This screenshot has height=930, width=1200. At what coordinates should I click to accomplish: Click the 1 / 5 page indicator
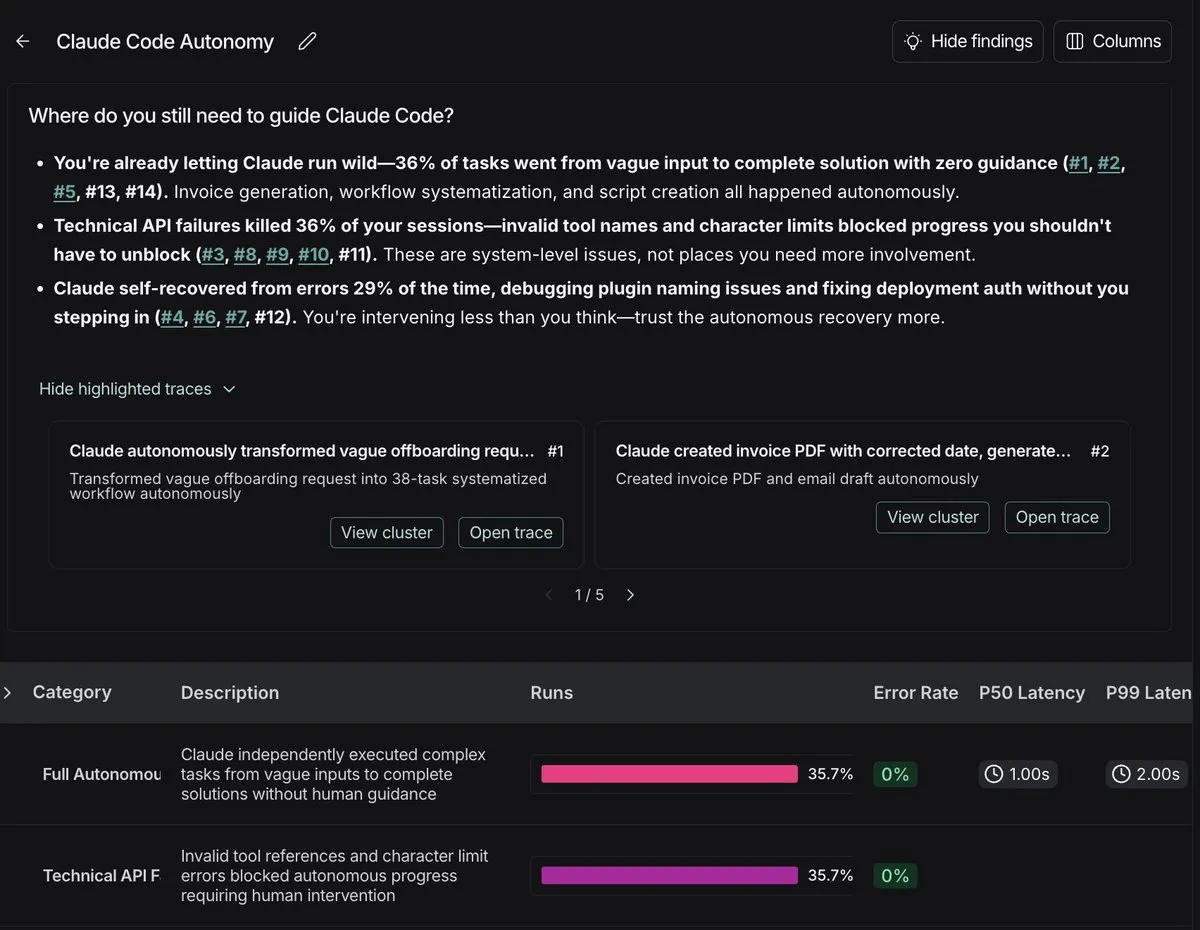[x=589, y=595]
